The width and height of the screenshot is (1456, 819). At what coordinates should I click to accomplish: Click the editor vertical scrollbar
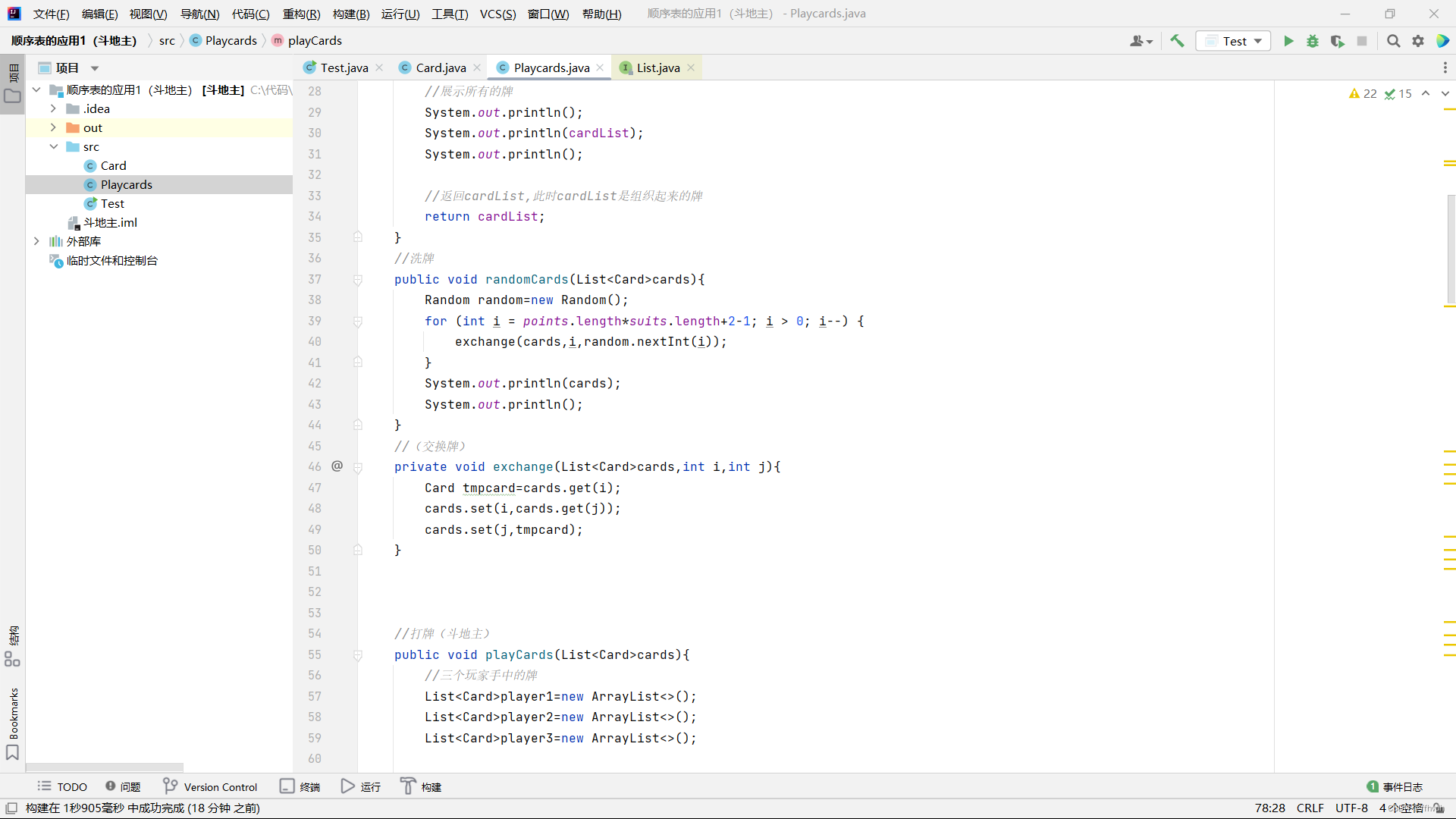[x=1450, y=250]
